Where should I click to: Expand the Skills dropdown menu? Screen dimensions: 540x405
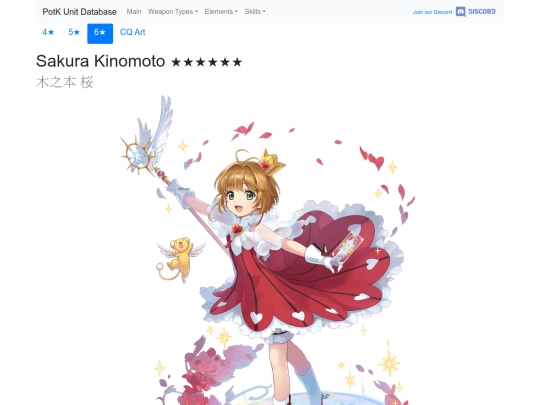tap(255, 12)
